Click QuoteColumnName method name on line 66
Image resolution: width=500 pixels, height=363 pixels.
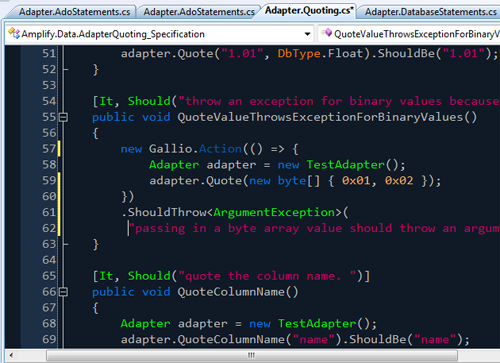pos(231,292)
